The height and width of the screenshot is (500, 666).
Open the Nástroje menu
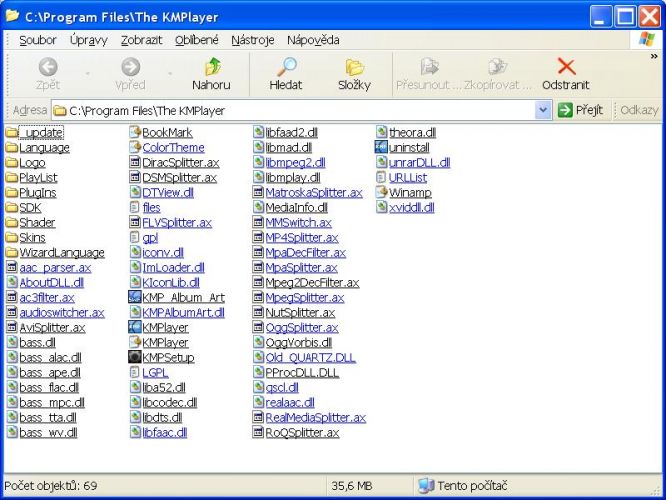point(253,40)
